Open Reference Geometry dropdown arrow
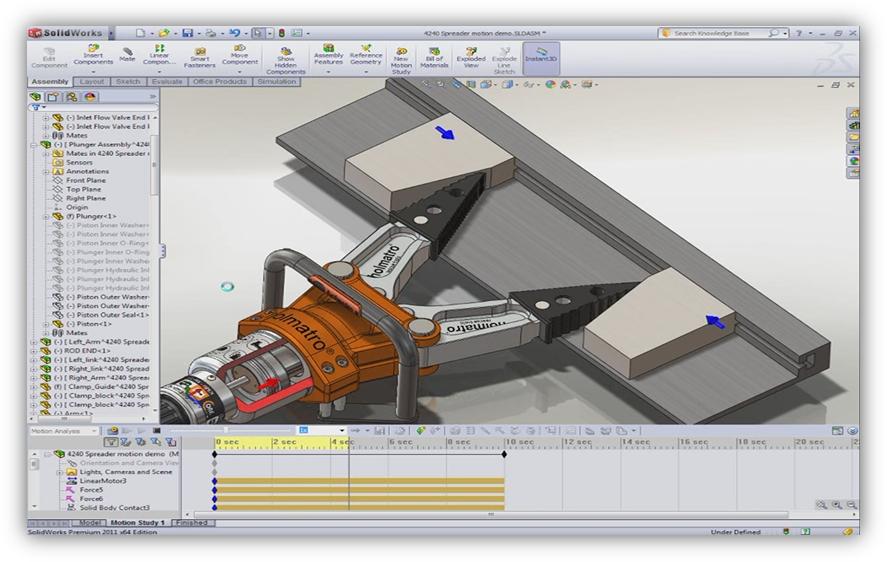The image size is (887, 562). point(366,71)
